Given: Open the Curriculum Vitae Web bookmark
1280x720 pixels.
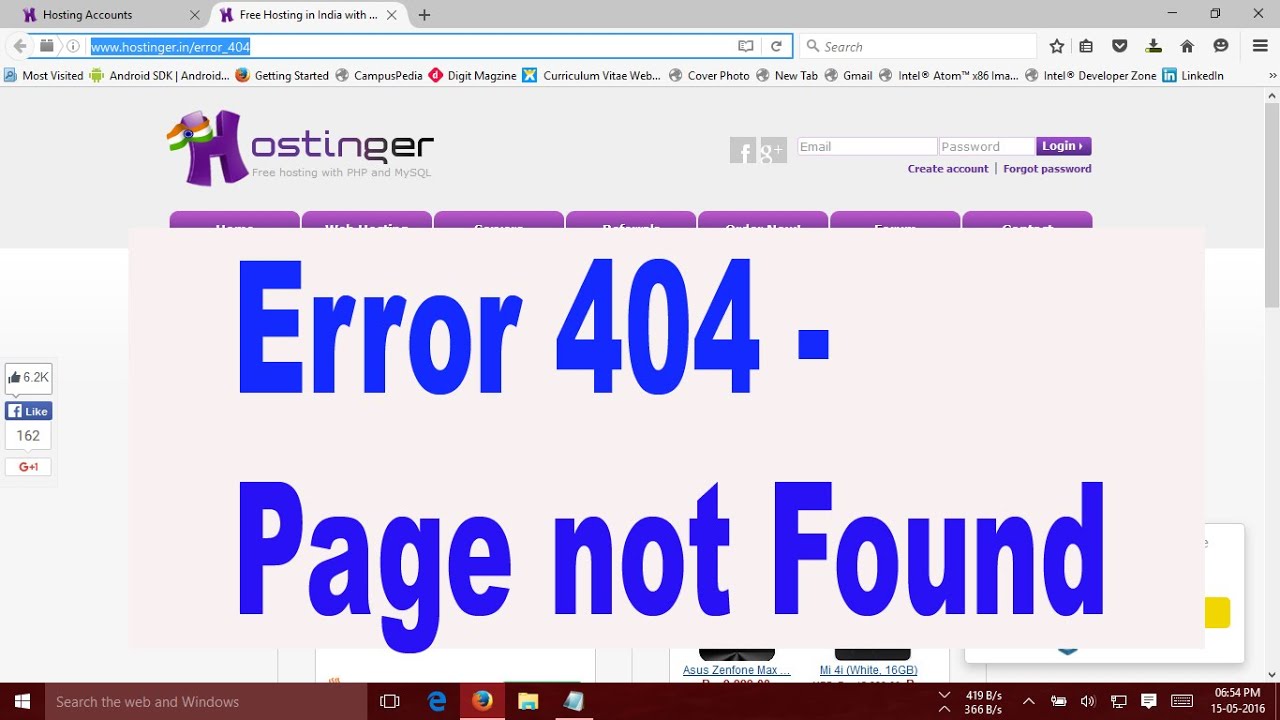Looking at the screenshot, I should pyautogui.click(x=592, y=75).
